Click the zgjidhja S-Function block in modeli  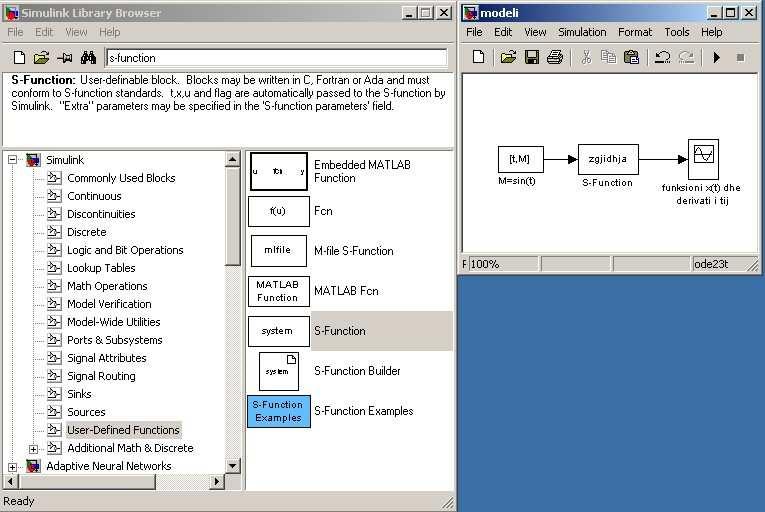pos(608,159)
